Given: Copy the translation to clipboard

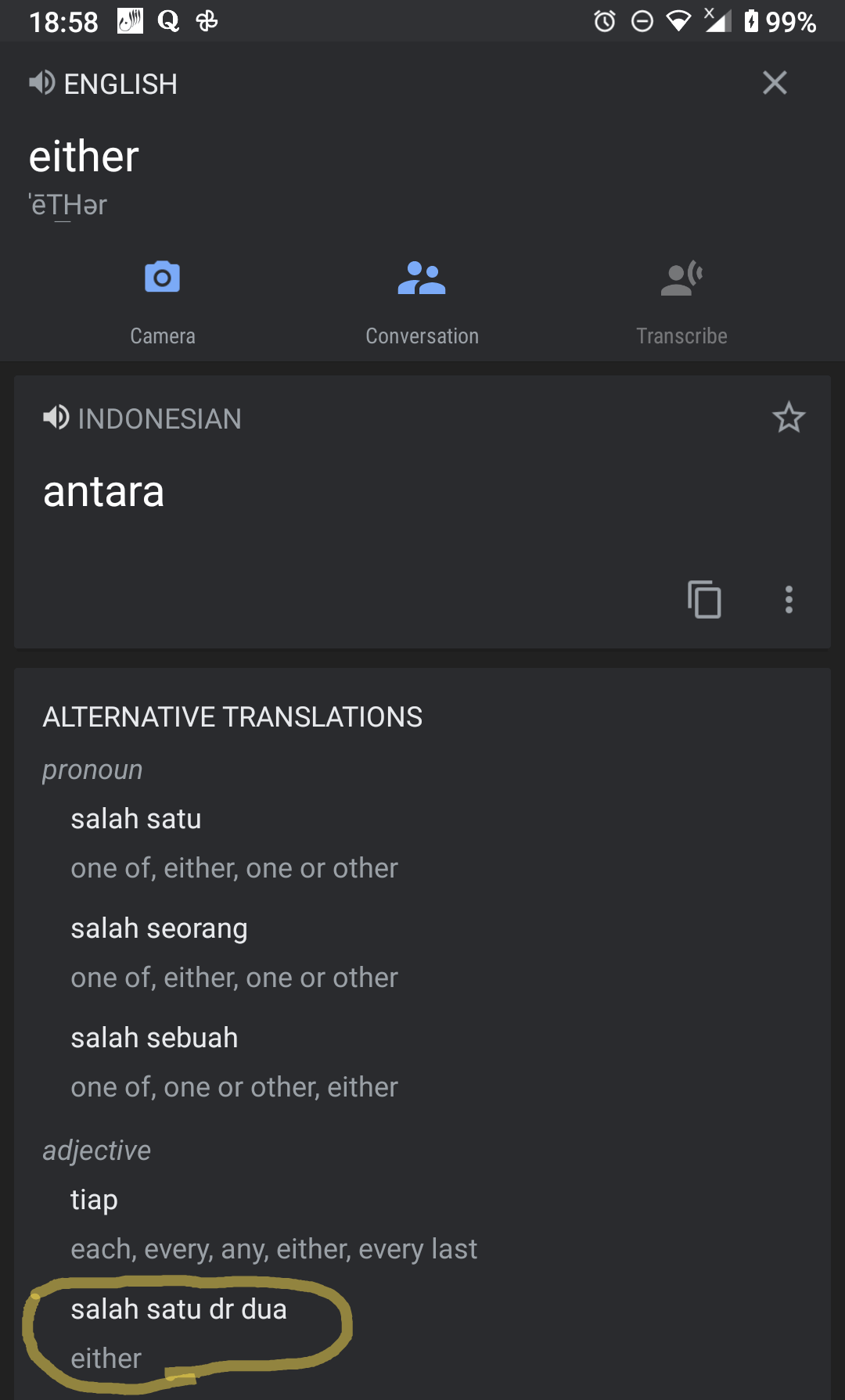Looking at the screenshot, I should pyautogui.click(x=704, y=599).
